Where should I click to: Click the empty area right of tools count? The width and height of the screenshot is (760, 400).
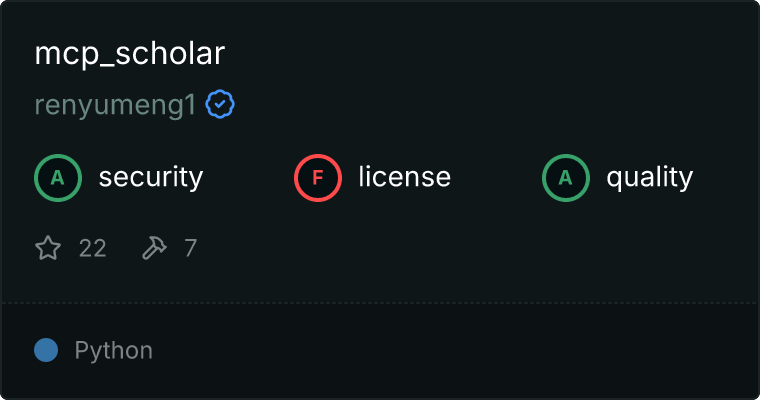click(x=475, y=248)
